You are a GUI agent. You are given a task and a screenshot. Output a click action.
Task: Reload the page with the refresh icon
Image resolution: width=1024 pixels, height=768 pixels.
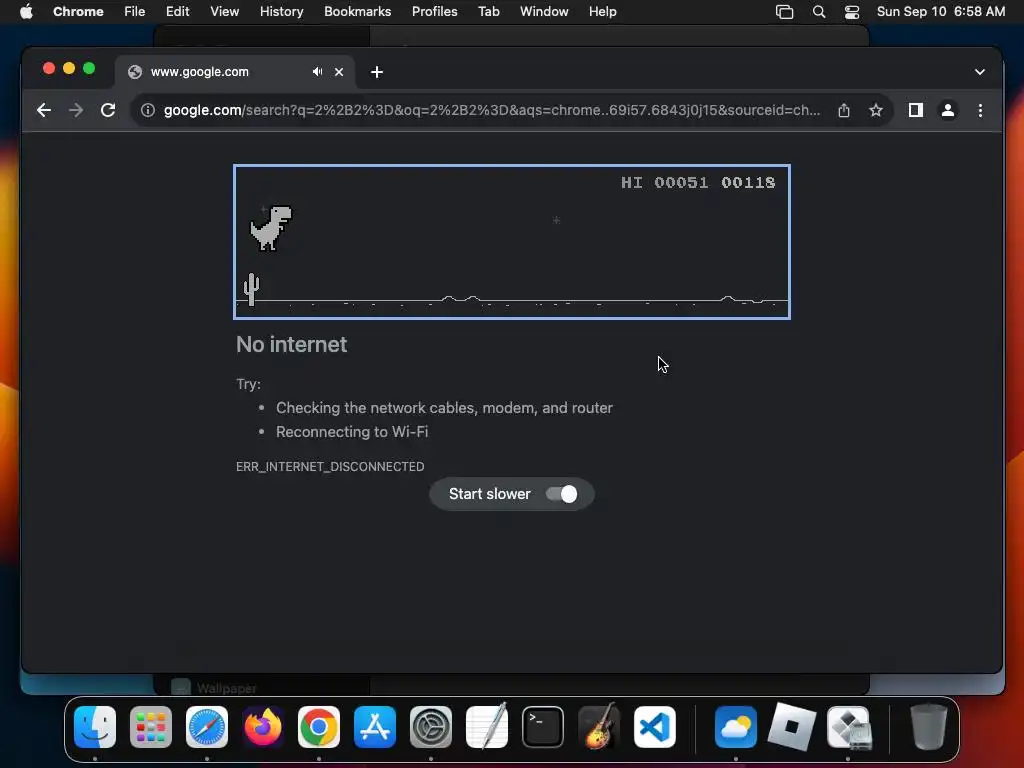(x=108, y=110)
